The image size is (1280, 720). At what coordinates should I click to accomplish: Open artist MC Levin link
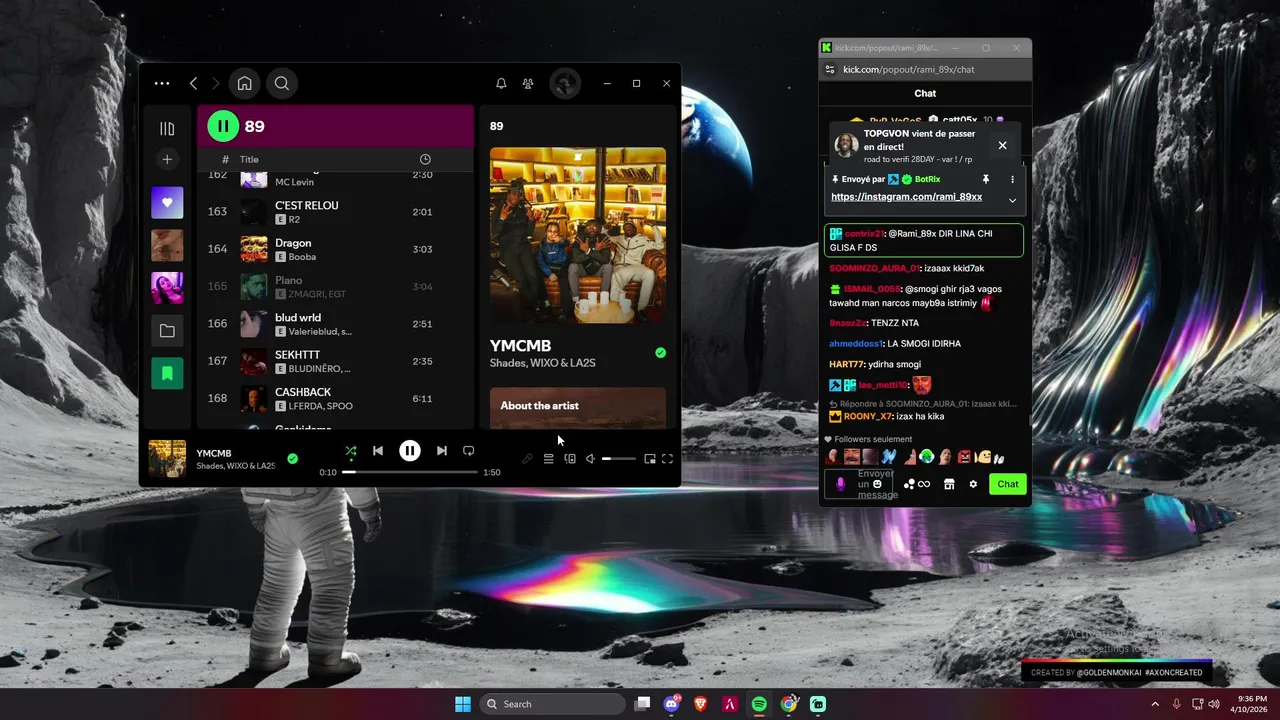(295, 181)
